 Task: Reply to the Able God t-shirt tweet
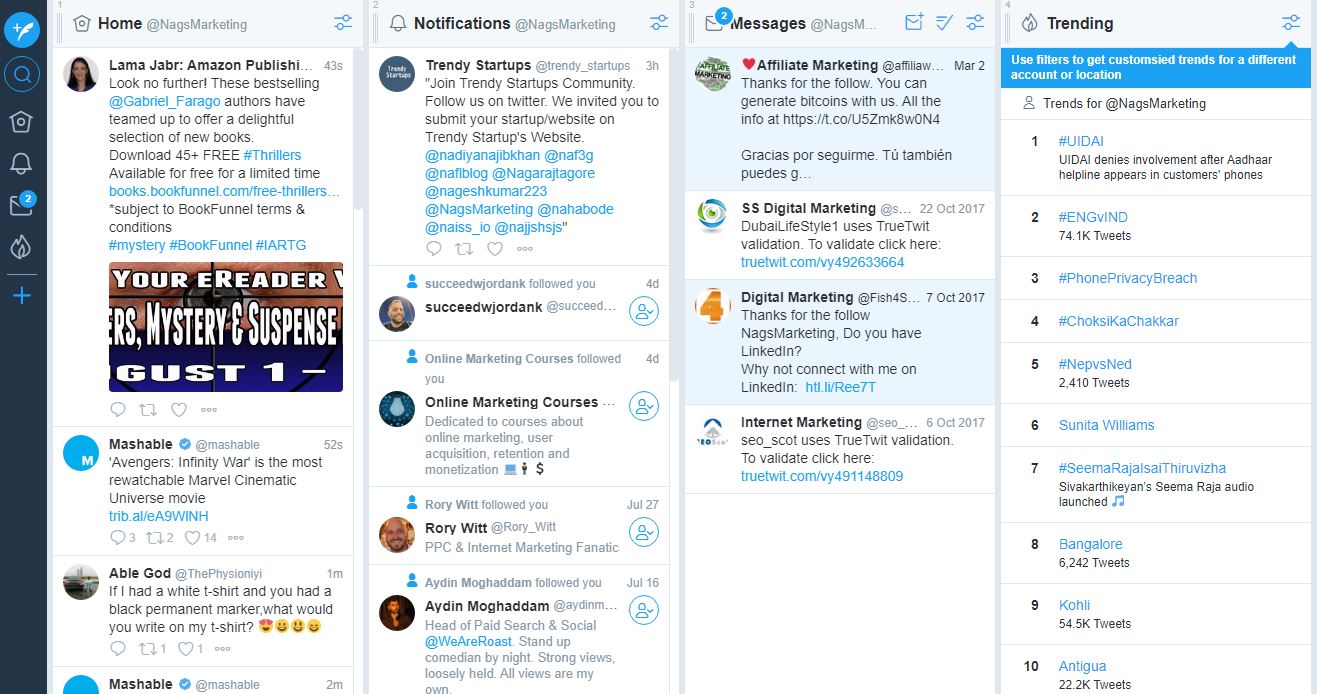pyautogui.click(x=118, y=649)
